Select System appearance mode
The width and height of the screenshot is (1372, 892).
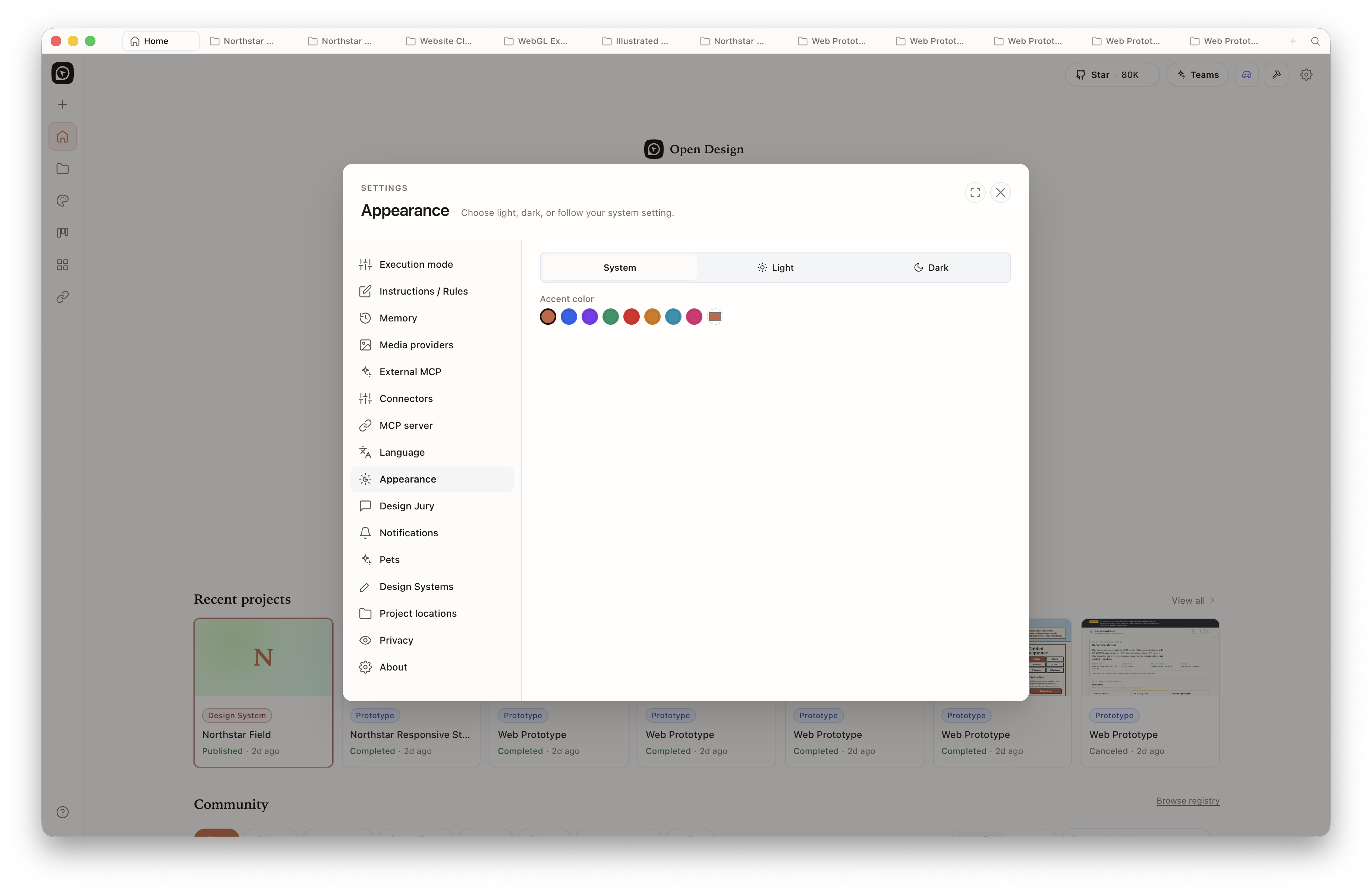tap(620, 267)
